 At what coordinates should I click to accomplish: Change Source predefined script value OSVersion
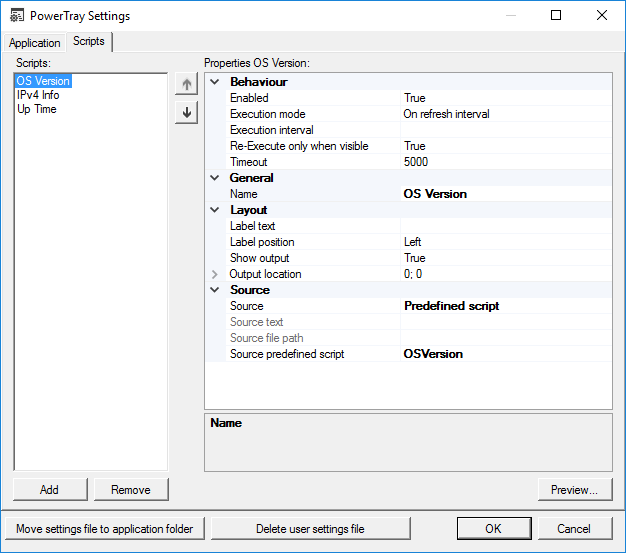tap(506, 354)
